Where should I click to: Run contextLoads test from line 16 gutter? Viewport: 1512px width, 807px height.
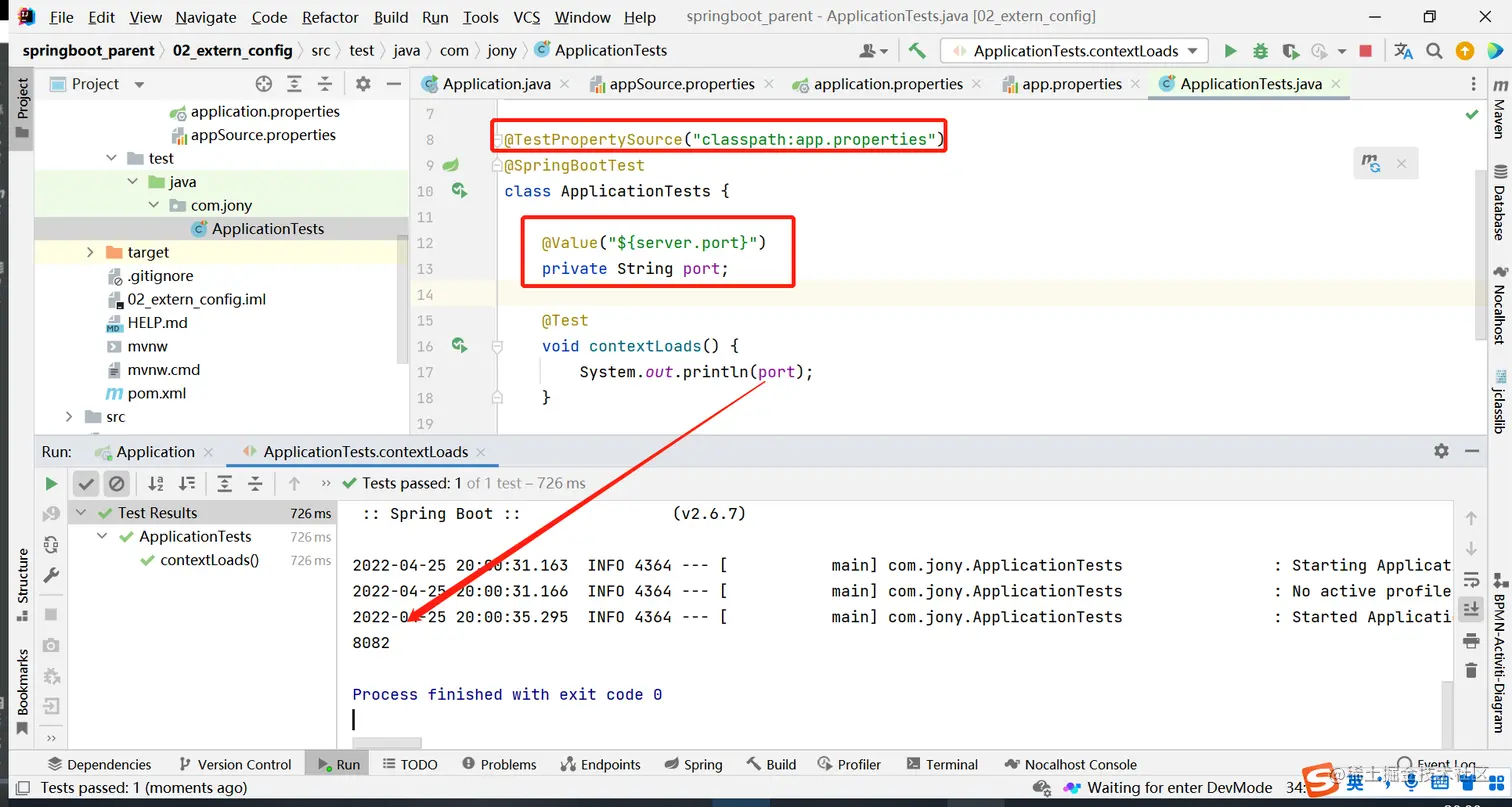460,346
